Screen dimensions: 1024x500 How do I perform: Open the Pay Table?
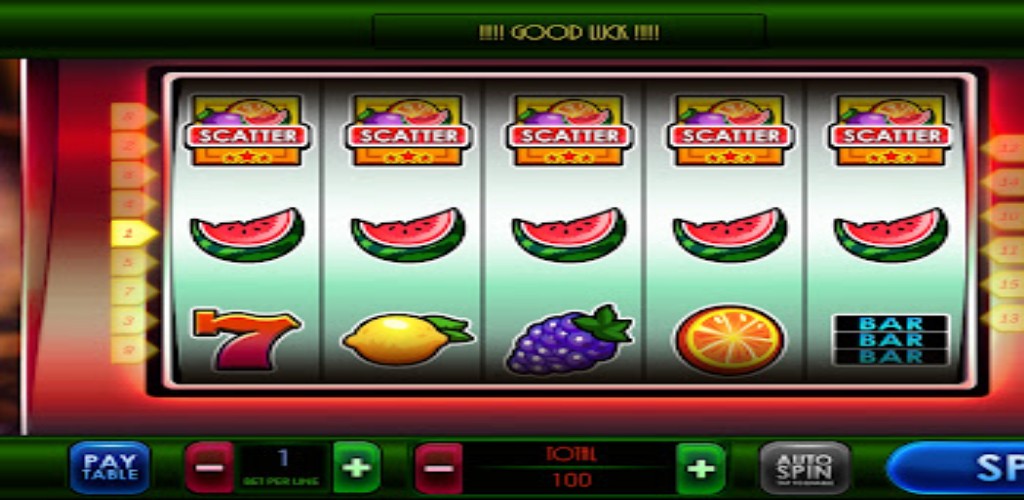coord(109,467)
